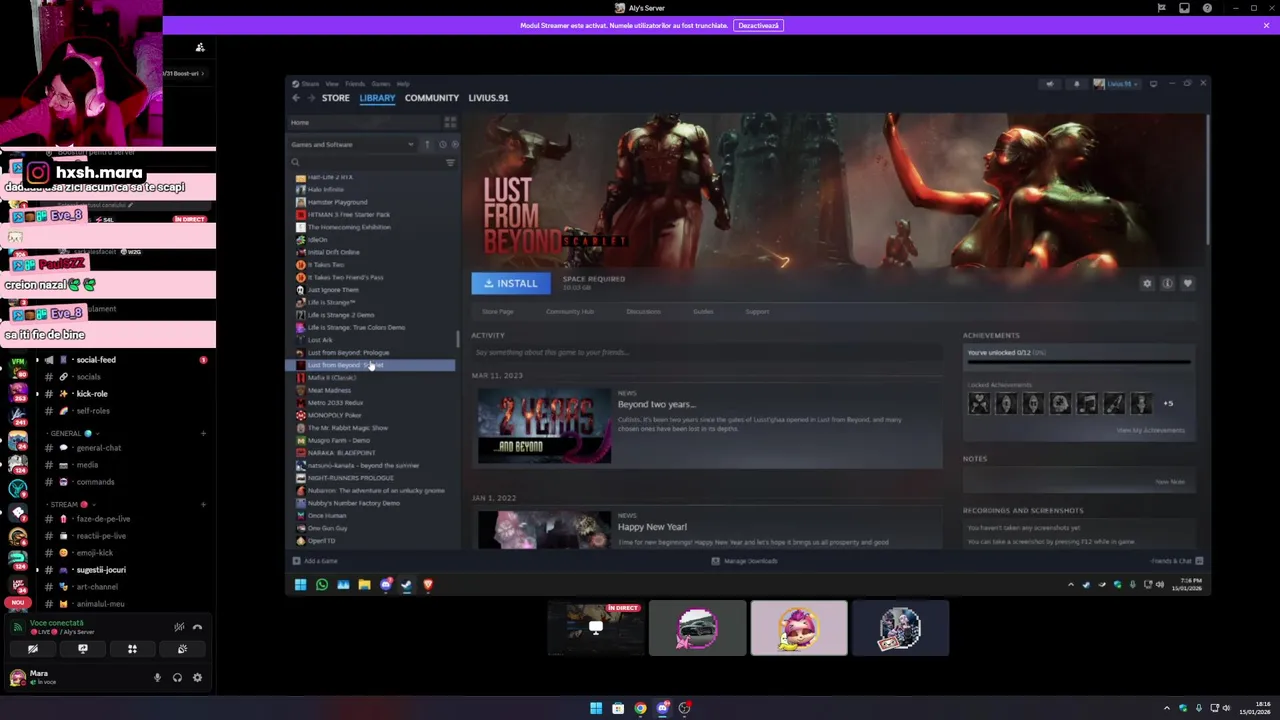Image resolution: width=1280 pixels, height=720 pixels.
Task: Deafen with the Discord headphones icon
Action: click(x=177, y=678)
